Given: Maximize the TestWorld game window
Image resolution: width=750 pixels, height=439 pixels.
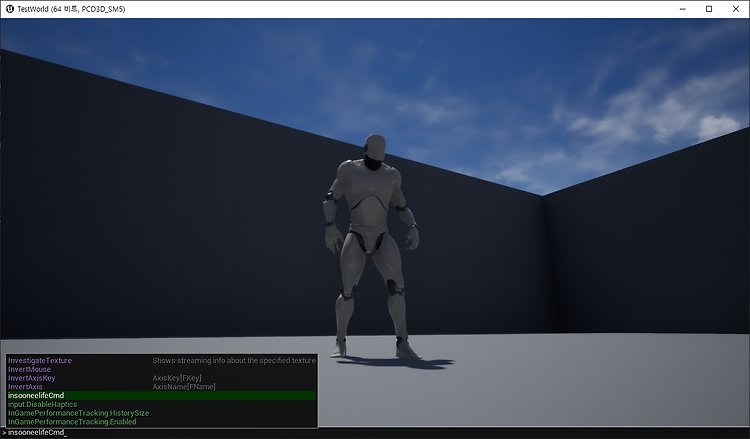Looking at the screenshot, I should 709,9.
